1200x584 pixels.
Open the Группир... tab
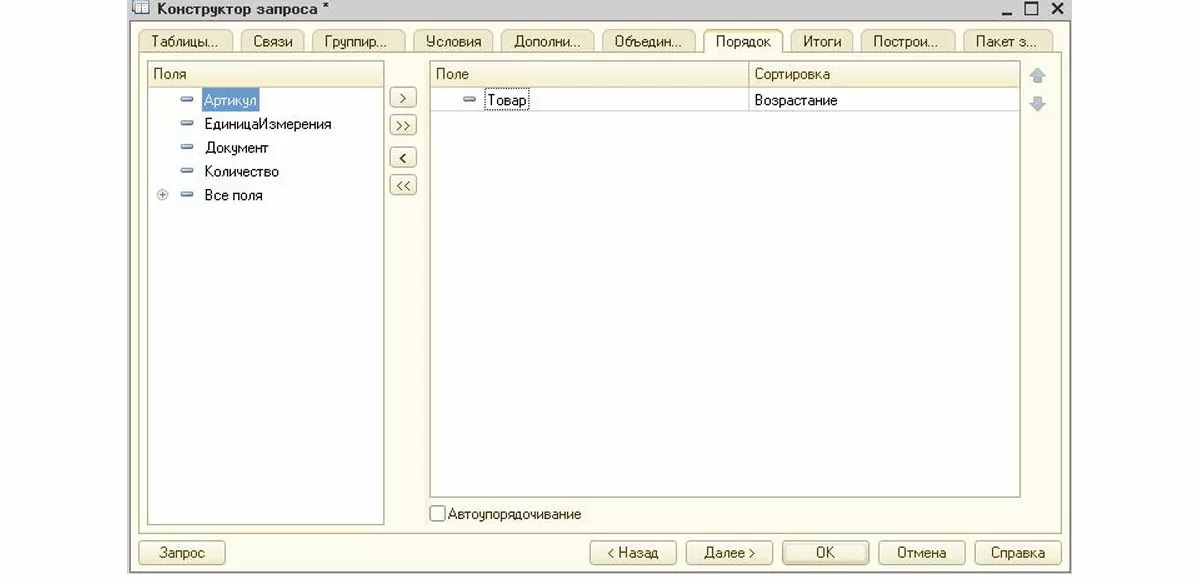pos(358,42)
